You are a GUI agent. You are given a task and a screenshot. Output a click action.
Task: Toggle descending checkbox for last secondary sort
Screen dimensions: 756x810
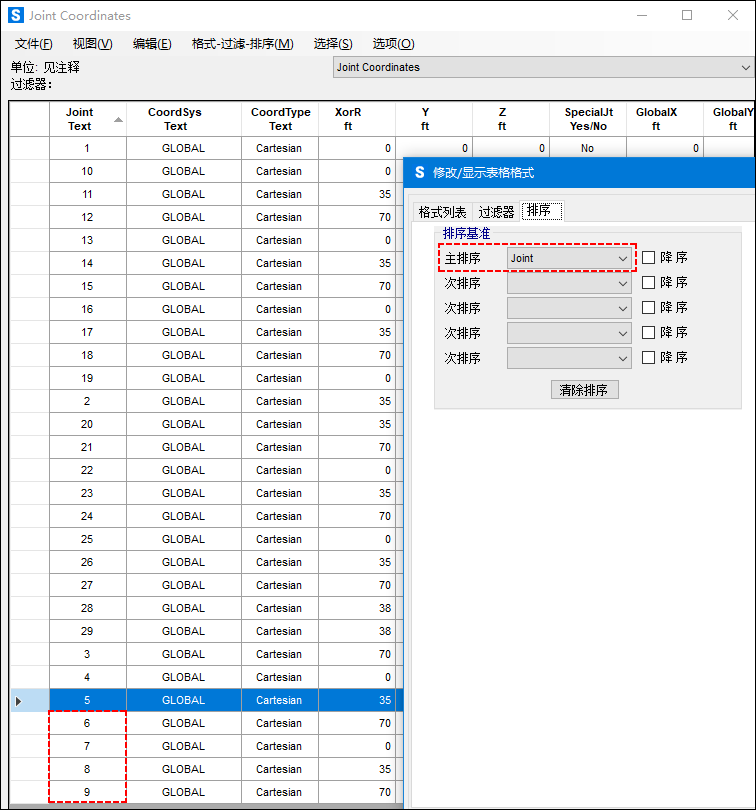click(x=649, y=358)
